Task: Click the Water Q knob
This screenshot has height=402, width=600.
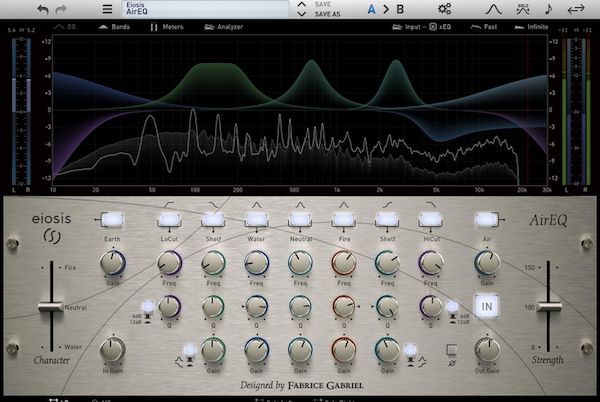Action: (x=256, y=306)
